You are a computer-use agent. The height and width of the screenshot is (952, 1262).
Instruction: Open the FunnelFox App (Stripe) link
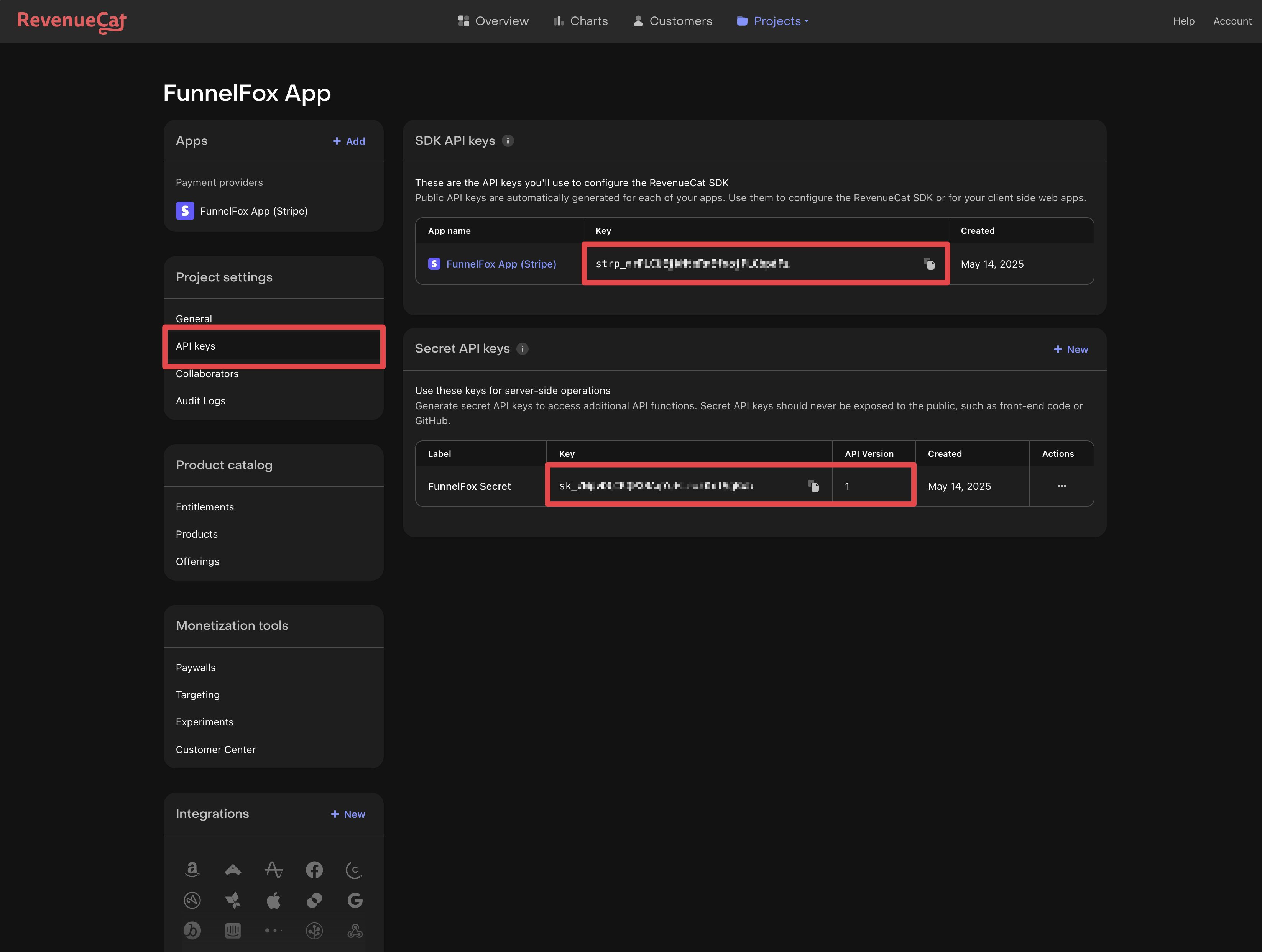tap(500, 264)
